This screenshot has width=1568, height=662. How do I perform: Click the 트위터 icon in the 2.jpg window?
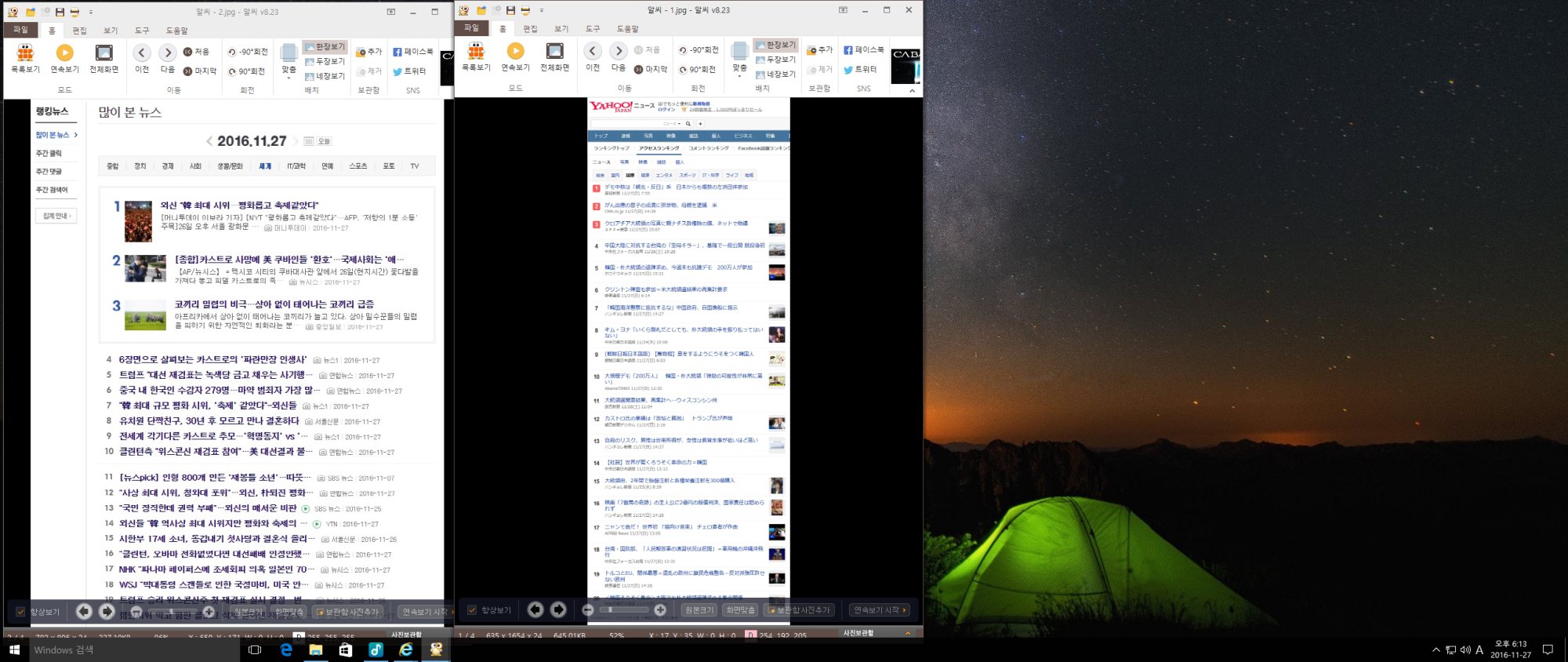click(409, 71)
